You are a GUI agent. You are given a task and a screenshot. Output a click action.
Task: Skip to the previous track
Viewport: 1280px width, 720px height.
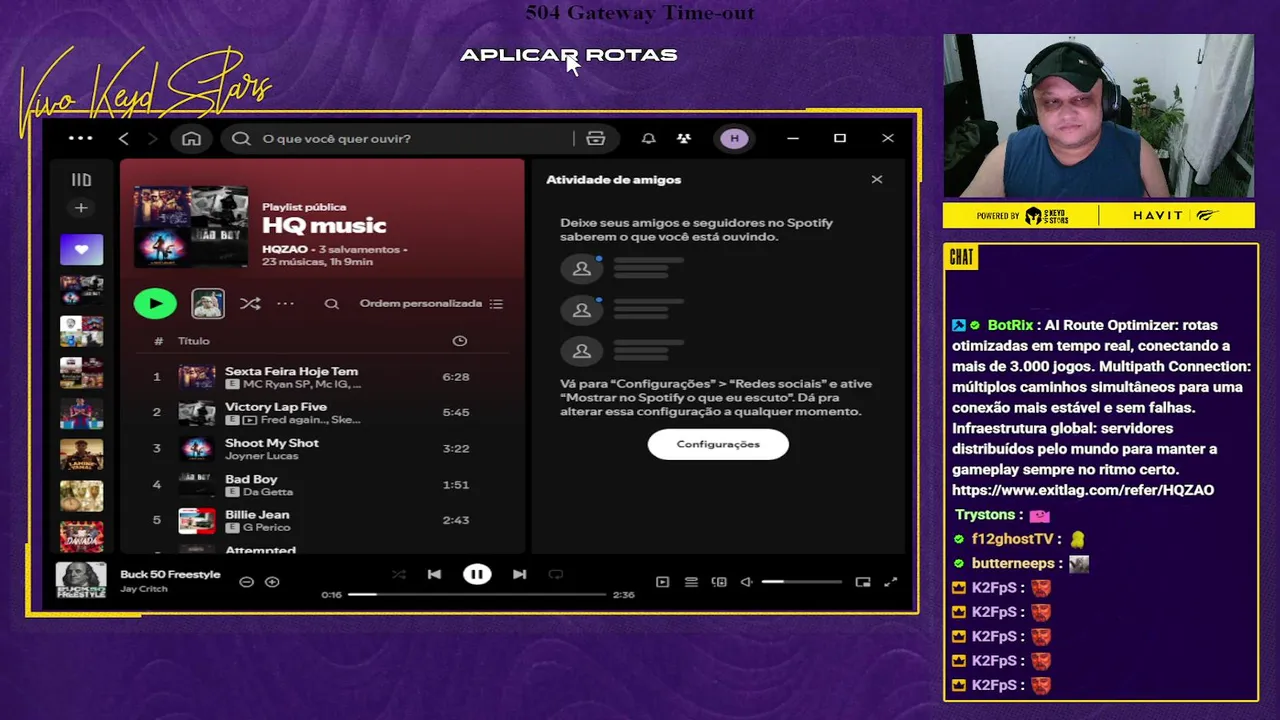[x=434, y=574]
